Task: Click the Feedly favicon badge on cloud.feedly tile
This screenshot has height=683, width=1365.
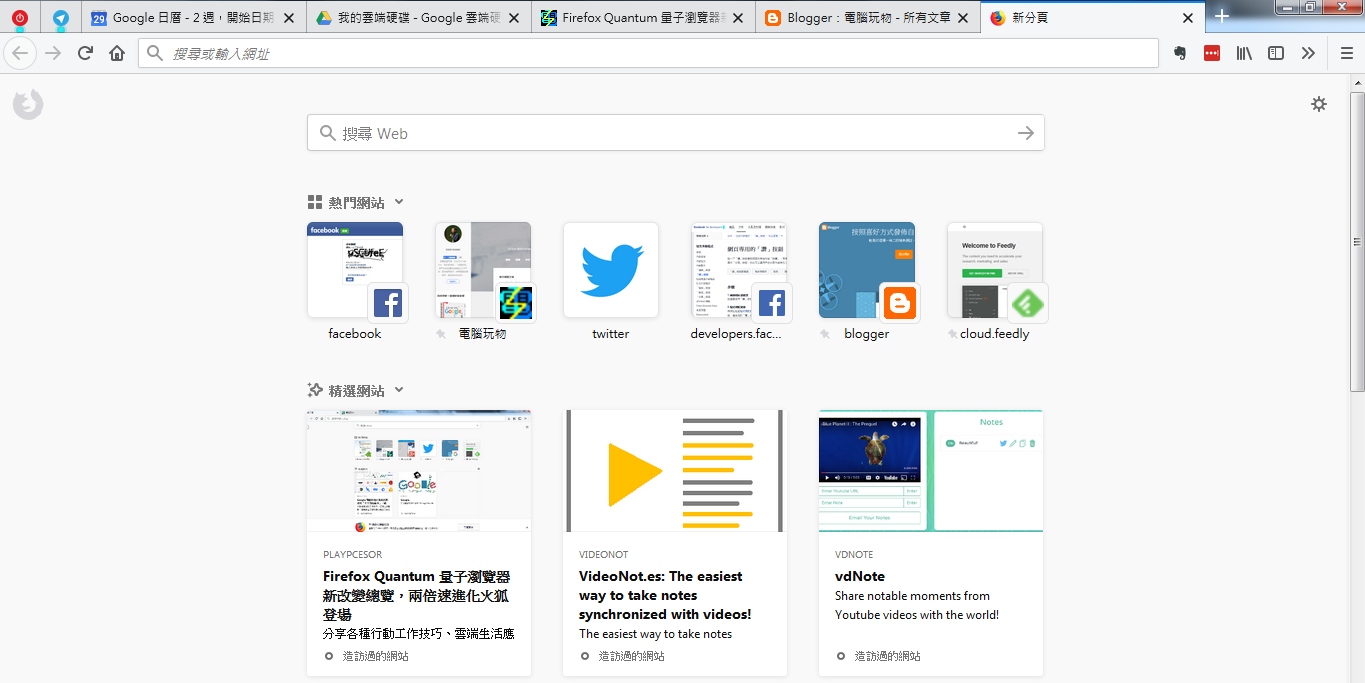Action: [x=1028, y=303]
